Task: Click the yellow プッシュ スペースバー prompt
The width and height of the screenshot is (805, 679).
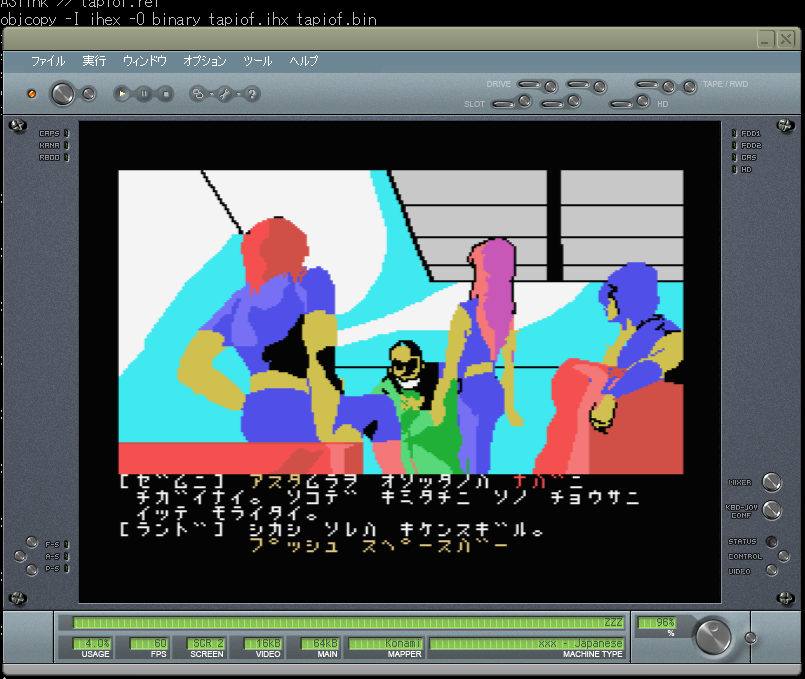Action: (x=379, y=546)
